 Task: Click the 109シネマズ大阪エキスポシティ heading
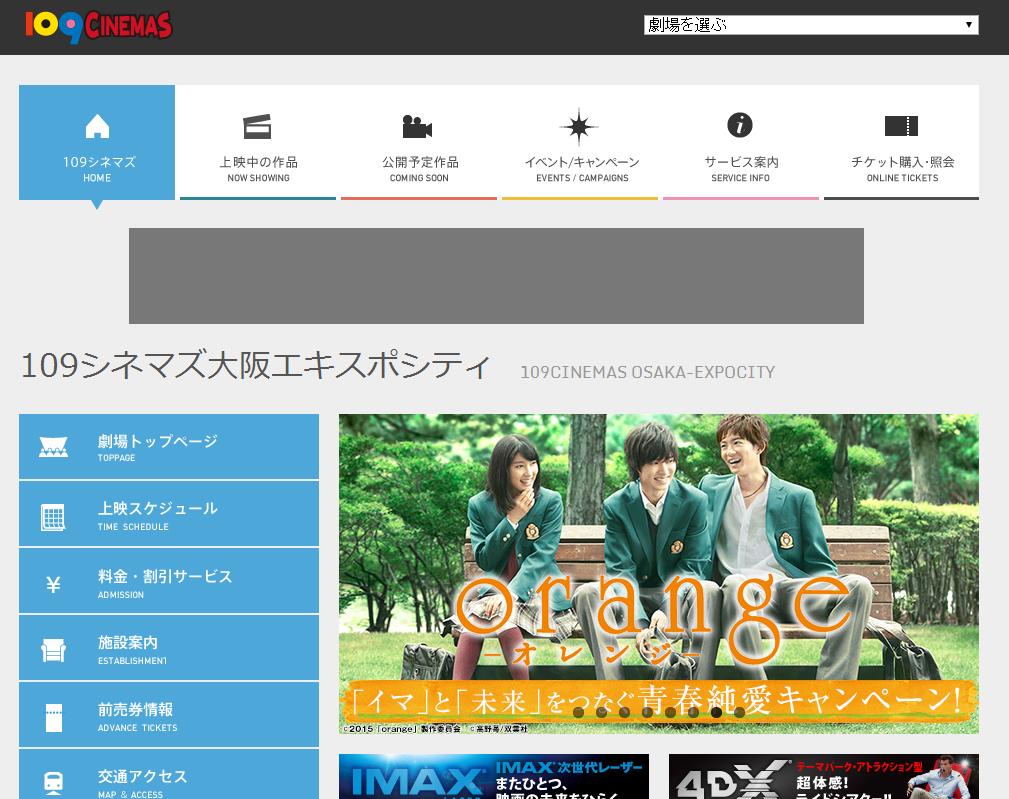click(255, 365)
